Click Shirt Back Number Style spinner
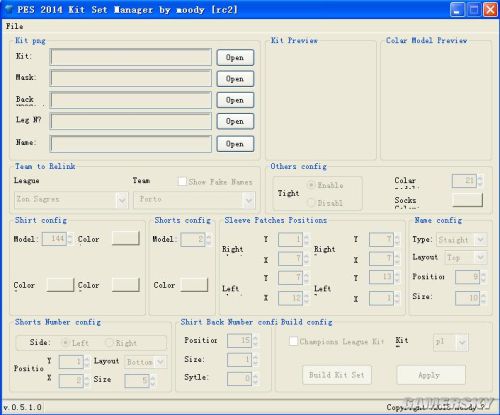 [x=242, y=378]
